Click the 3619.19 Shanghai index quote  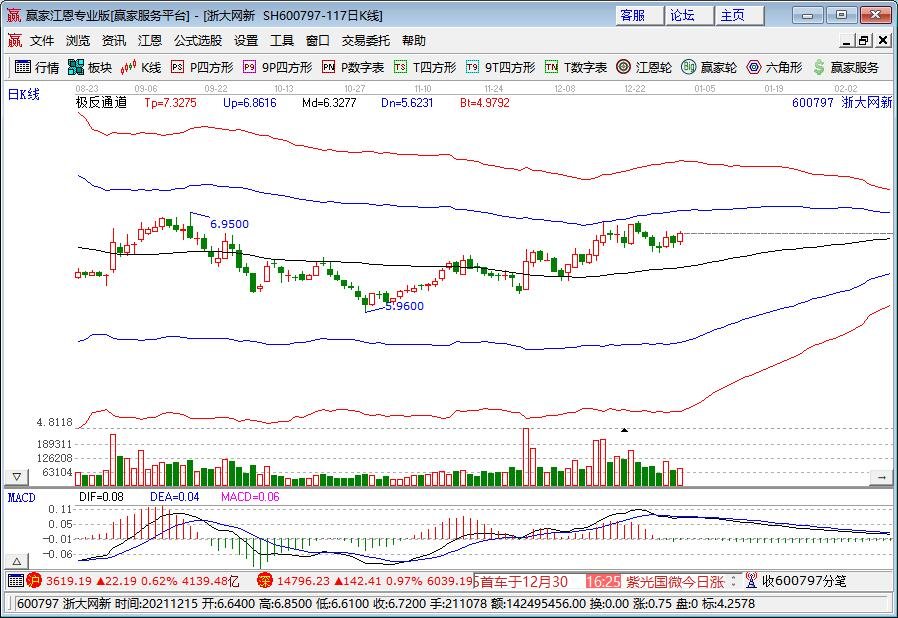pos(69,581)
